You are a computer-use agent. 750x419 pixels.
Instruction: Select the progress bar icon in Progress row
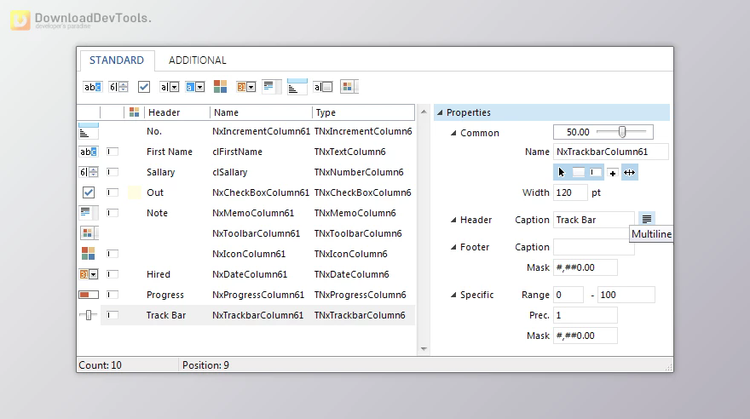(88, 295)
